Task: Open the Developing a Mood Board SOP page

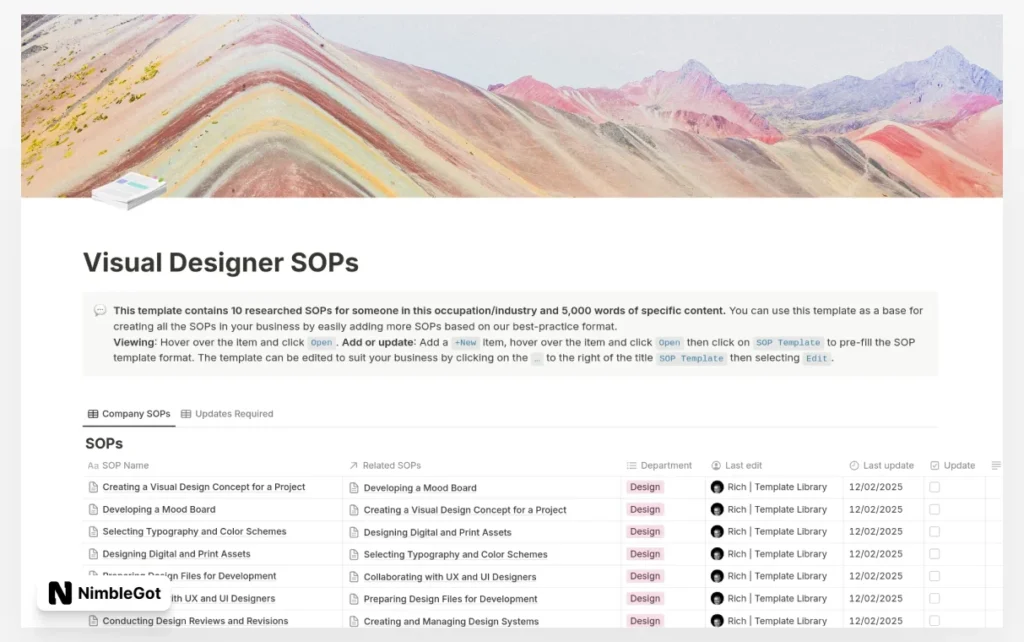Action: pyautogui.click(x=159, y=509)
